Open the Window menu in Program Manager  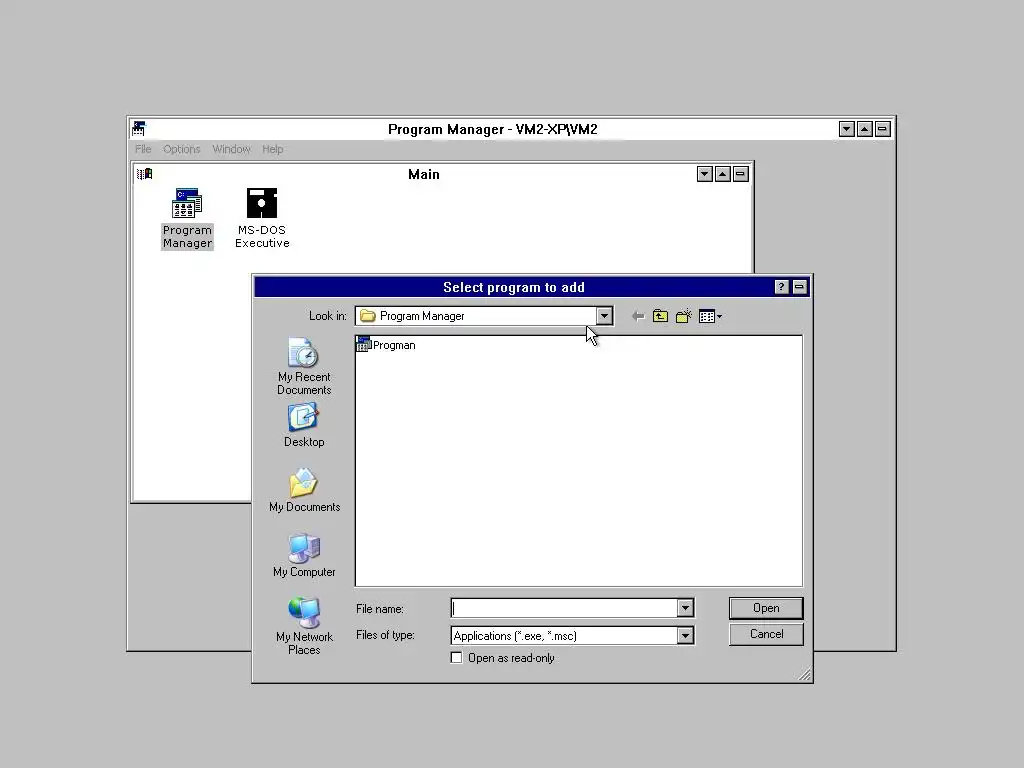tap(231, 149)
